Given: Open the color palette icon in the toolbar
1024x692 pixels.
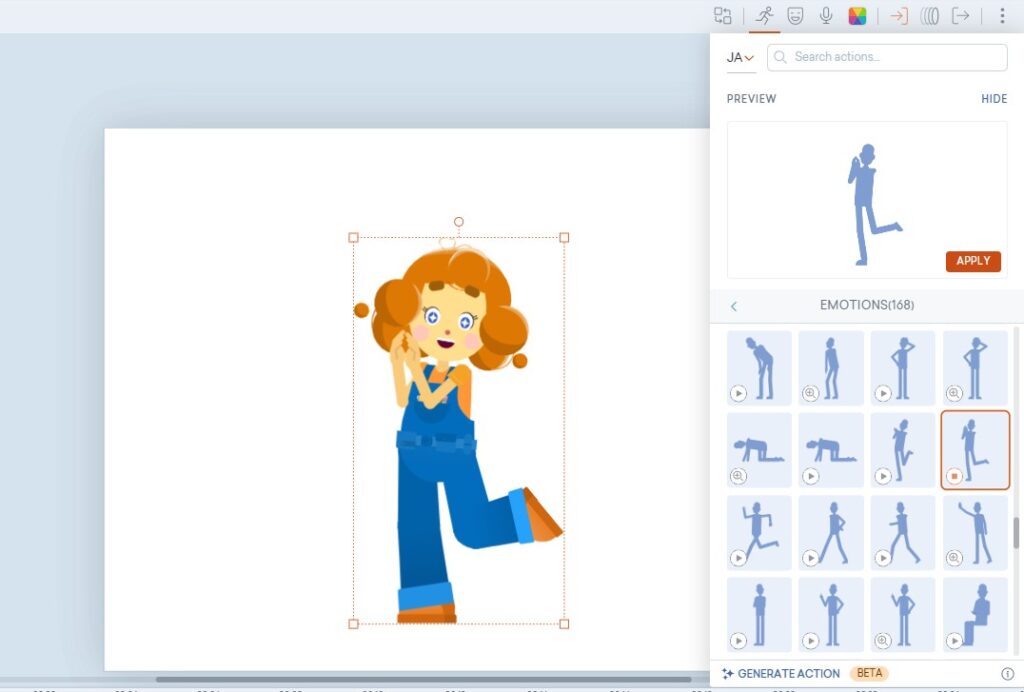Looking at the screenshot, I should click(855, 15).
